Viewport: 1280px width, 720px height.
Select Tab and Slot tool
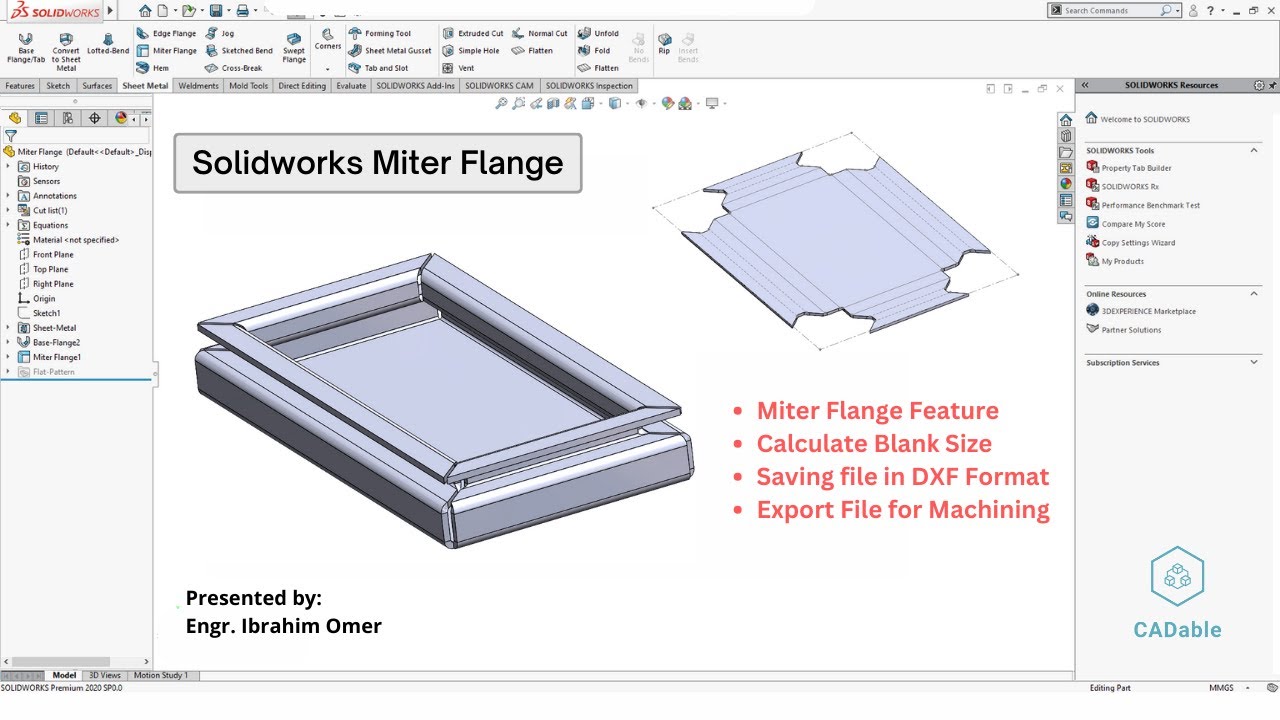379,68
